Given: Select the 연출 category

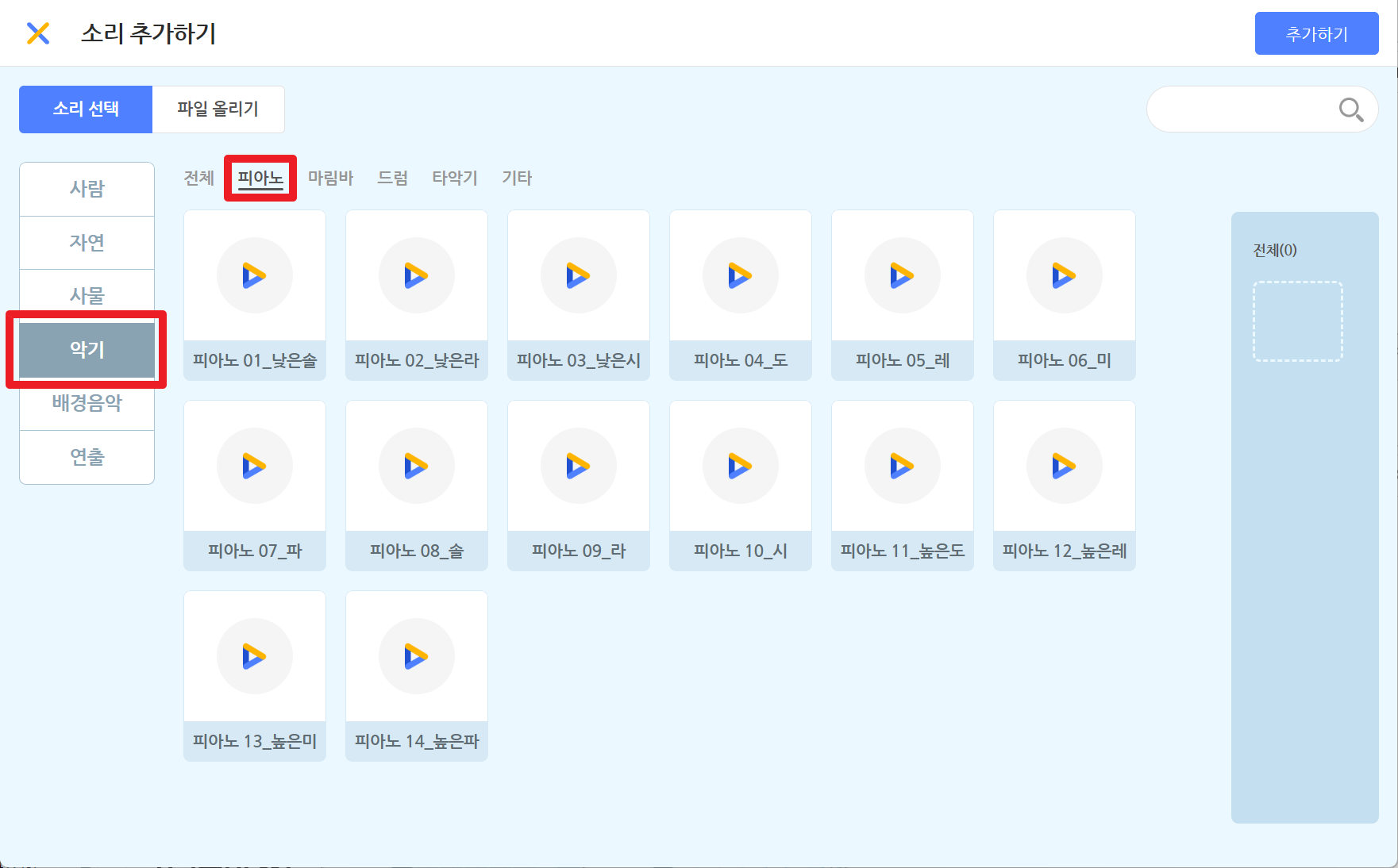Looking at the screenshot, I should [87, 457].
